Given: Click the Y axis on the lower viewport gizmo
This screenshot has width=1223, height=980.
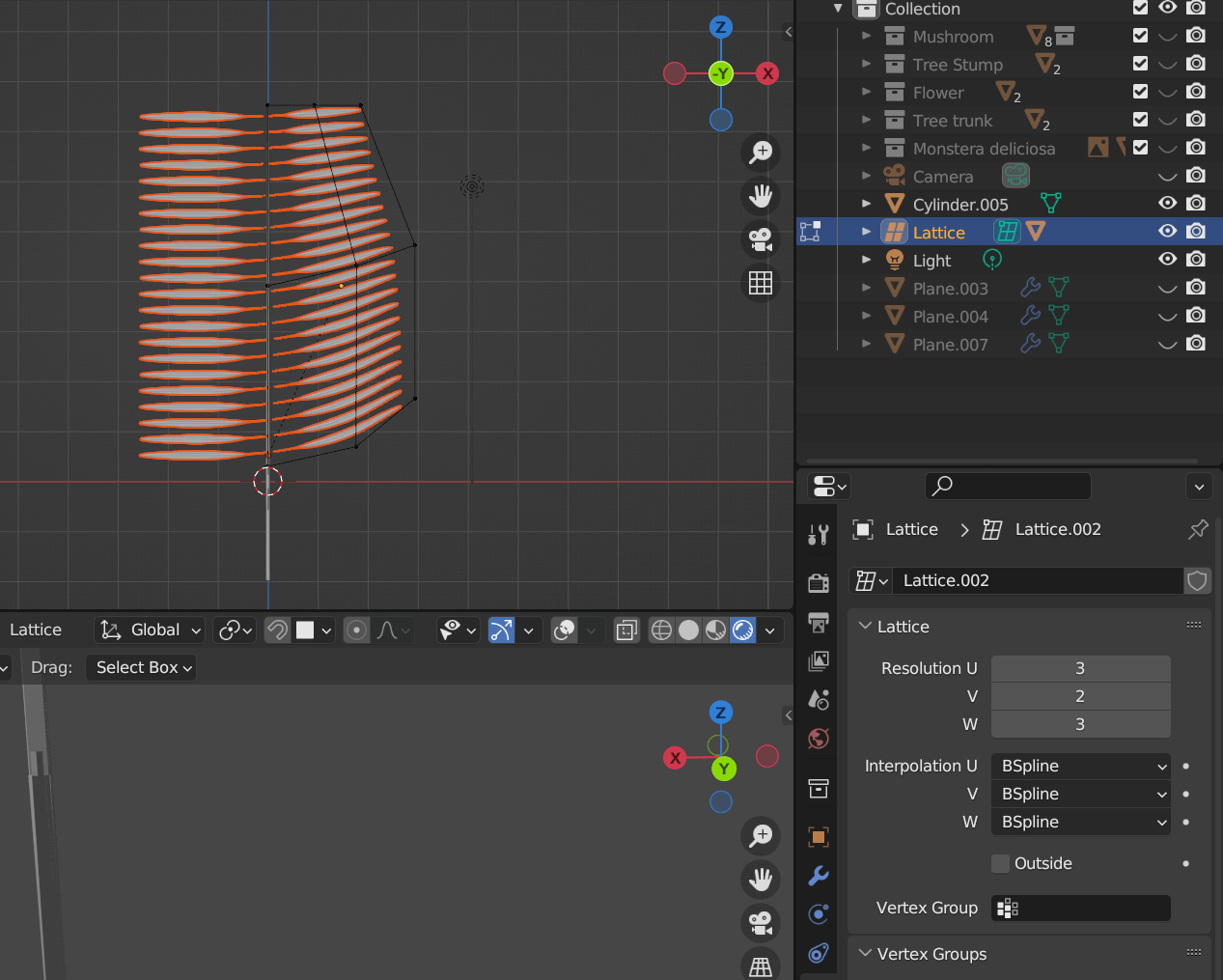Looking at the screenshot, I should pyautogui.click(x=723, y=769).
